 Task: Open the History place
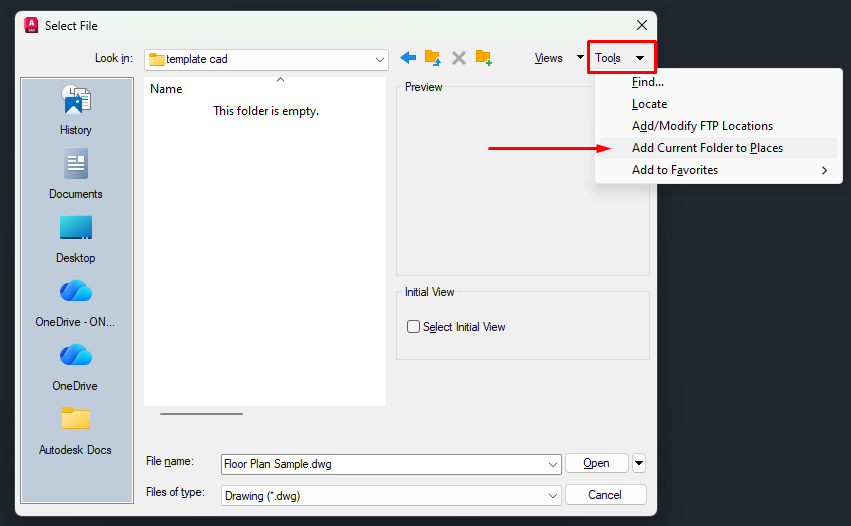(x=76, y=110)
